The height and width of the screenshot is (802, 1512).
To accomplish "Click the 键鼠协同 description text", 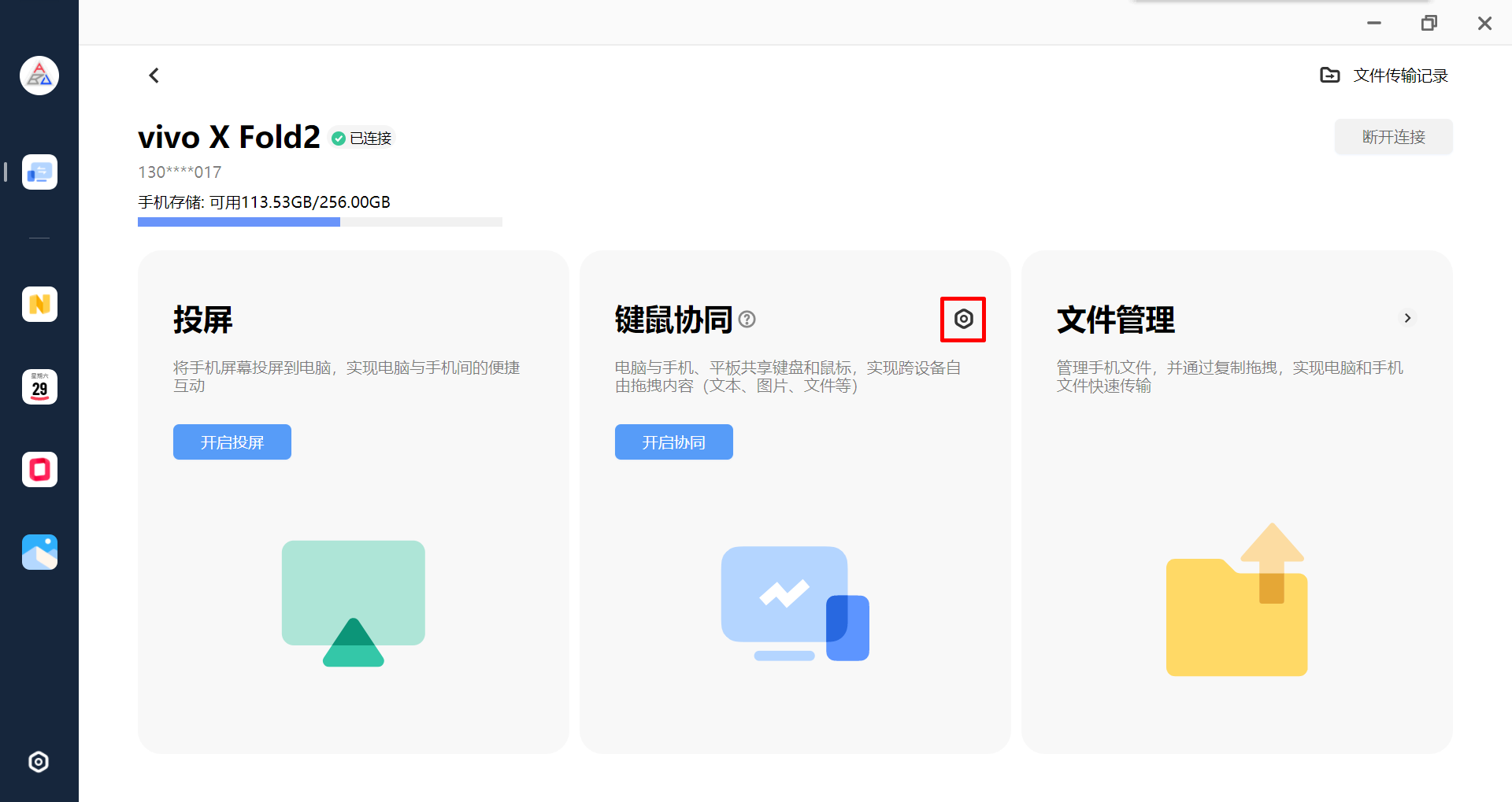I will pos(788,376).
